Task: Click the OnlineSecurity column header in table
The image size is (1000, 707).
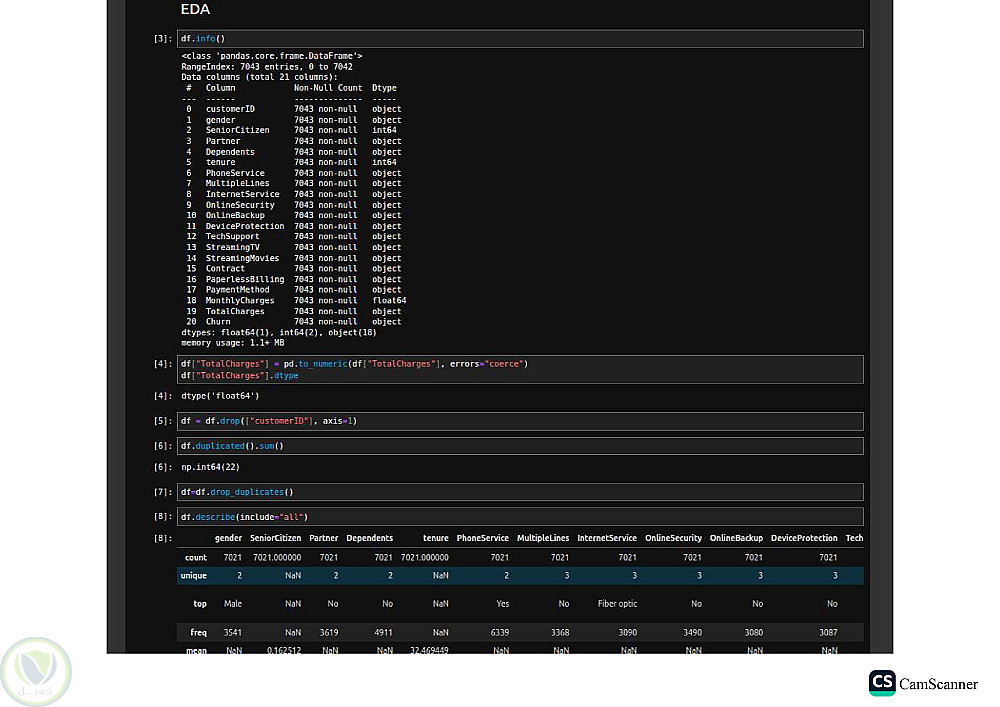Action: click(673, 538)
